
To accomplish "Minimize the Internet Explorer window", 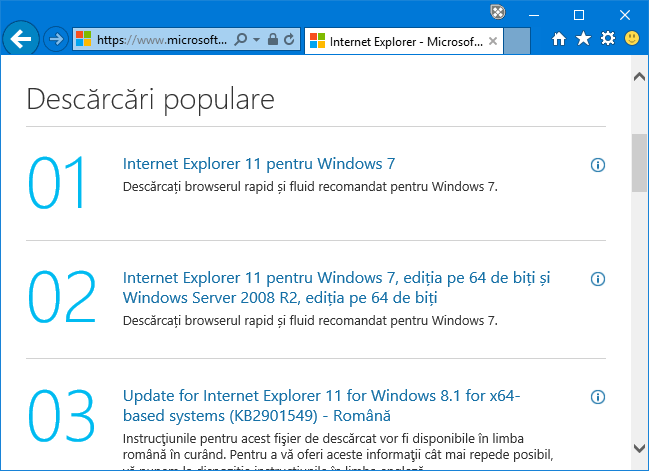I will [534, 15].
